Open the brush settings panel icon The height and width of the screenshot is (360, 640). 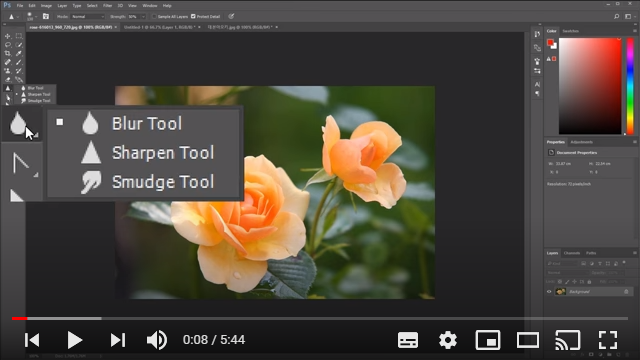[x=46, y=16]
